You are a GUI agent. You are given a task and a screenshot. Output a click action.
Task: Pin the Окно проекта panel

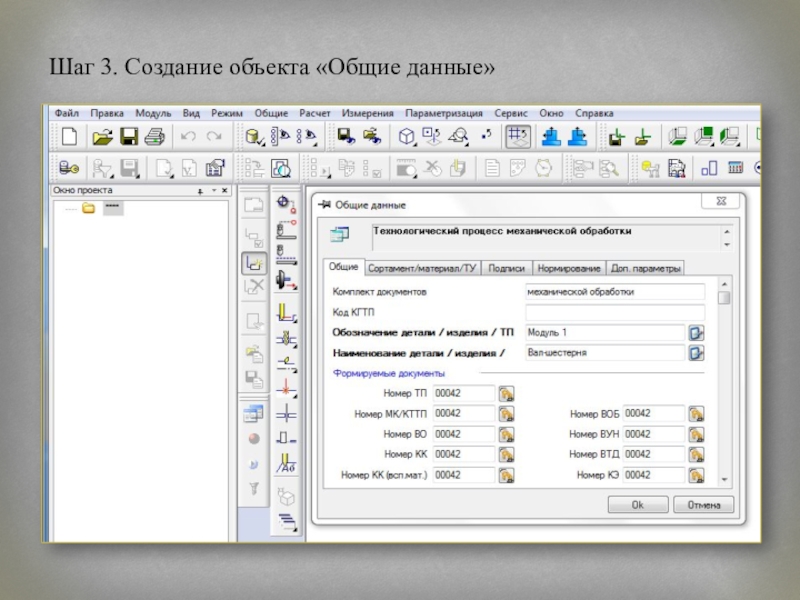[x=200, y=190]
